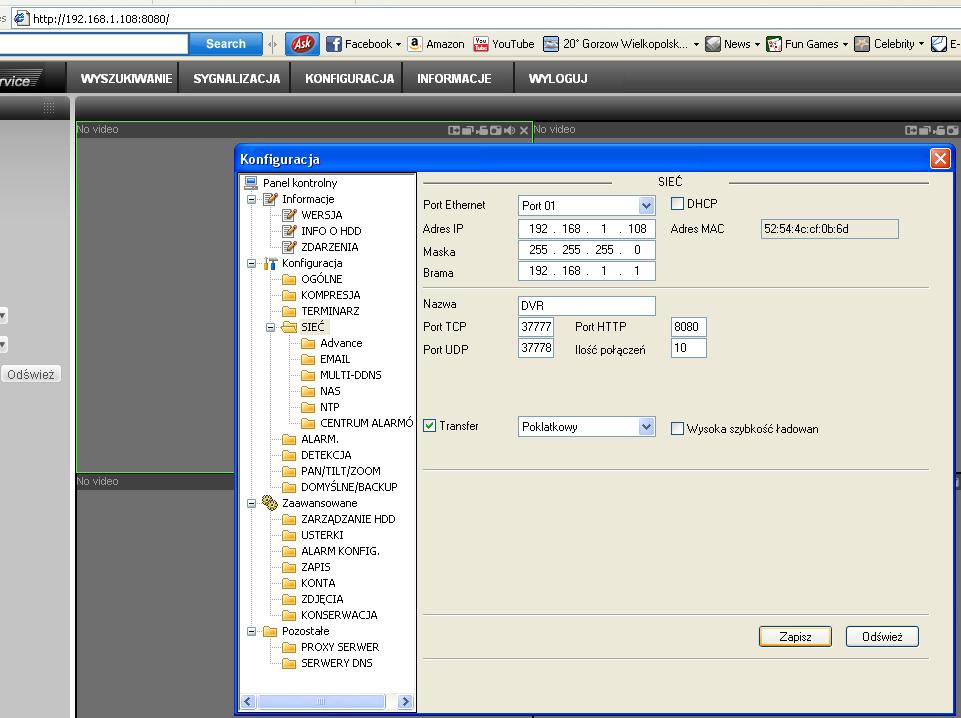Enable the DHCP checkbox

(x=677, y=204)
